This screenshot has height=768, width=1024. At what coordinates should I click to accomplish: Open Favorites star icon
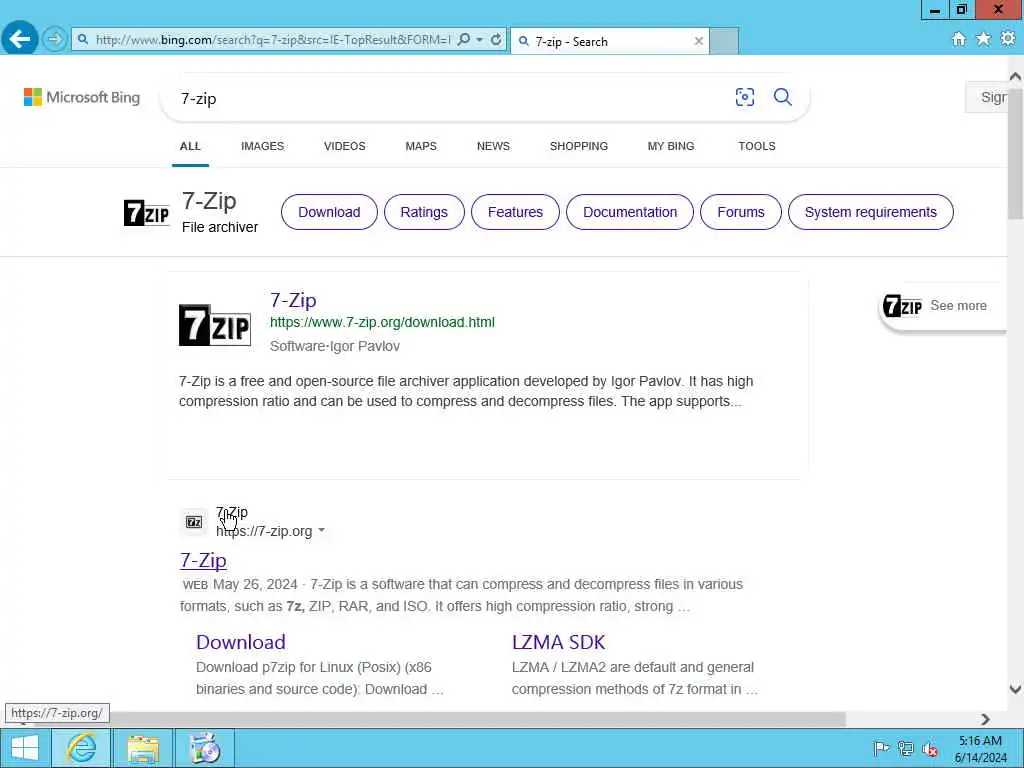click(x=983, y=39)
